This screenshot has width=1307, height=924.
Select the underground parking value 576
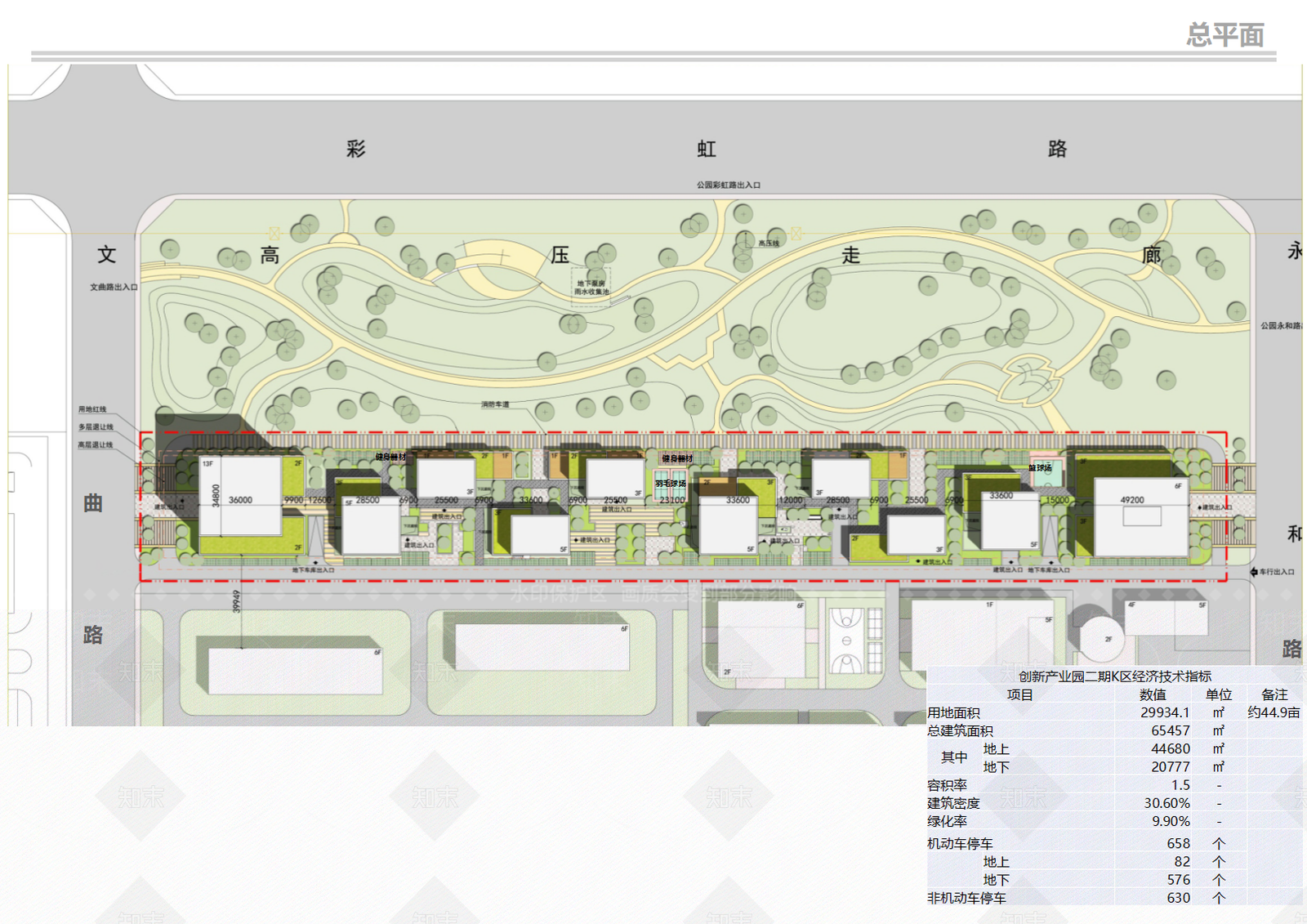[1178, 880]
